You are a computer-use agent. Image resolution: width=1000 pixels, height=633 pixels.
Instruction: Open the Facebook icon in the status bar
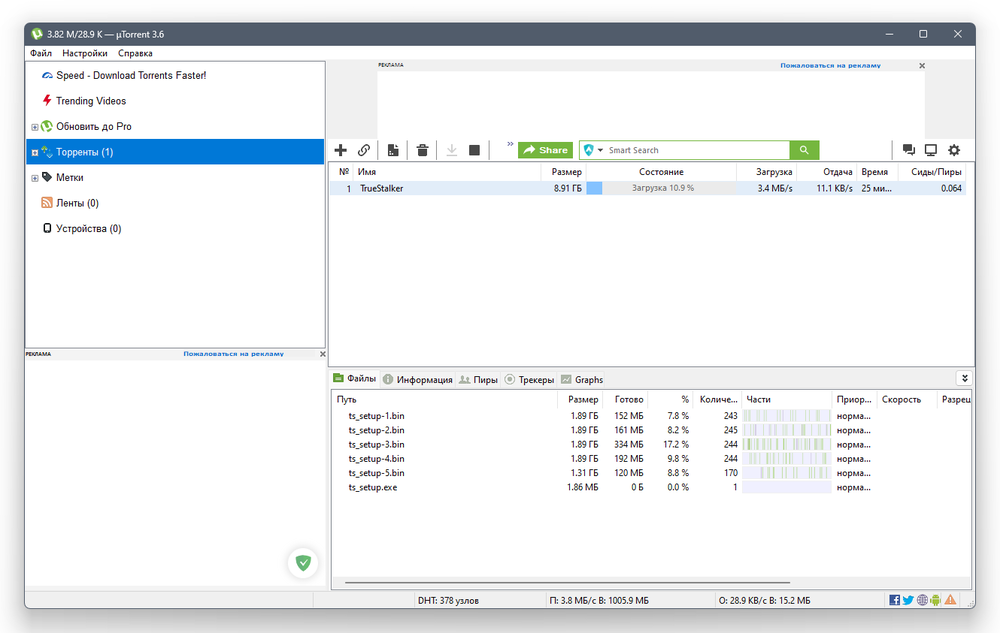894,600
